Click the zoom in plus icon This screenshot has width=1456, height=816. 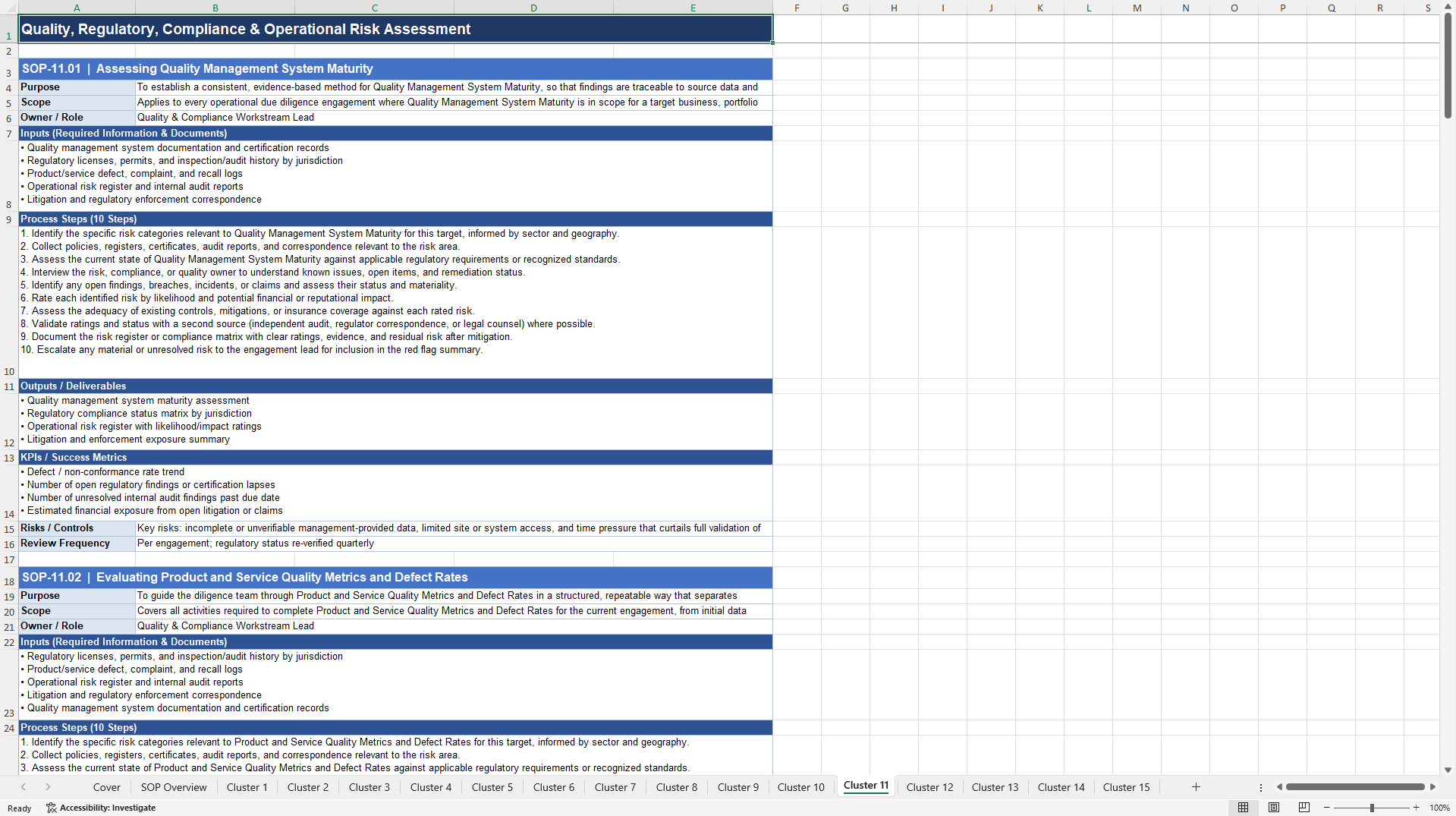[x=1416, y=808]
